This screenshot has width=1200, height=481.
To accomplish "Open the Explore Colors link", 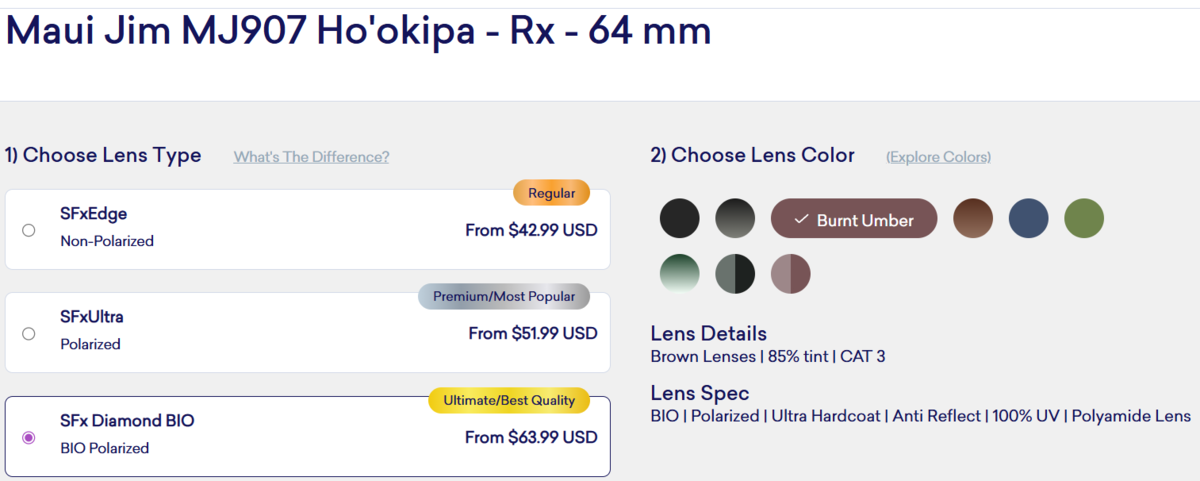I will coord(938,157).
